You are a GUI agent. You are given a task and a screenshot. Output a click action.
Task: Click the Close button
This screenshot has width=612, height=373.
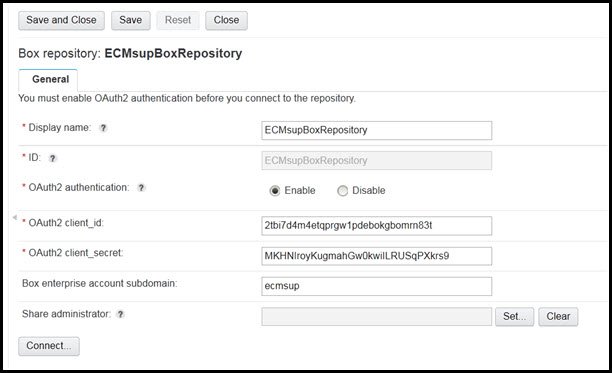226,20
